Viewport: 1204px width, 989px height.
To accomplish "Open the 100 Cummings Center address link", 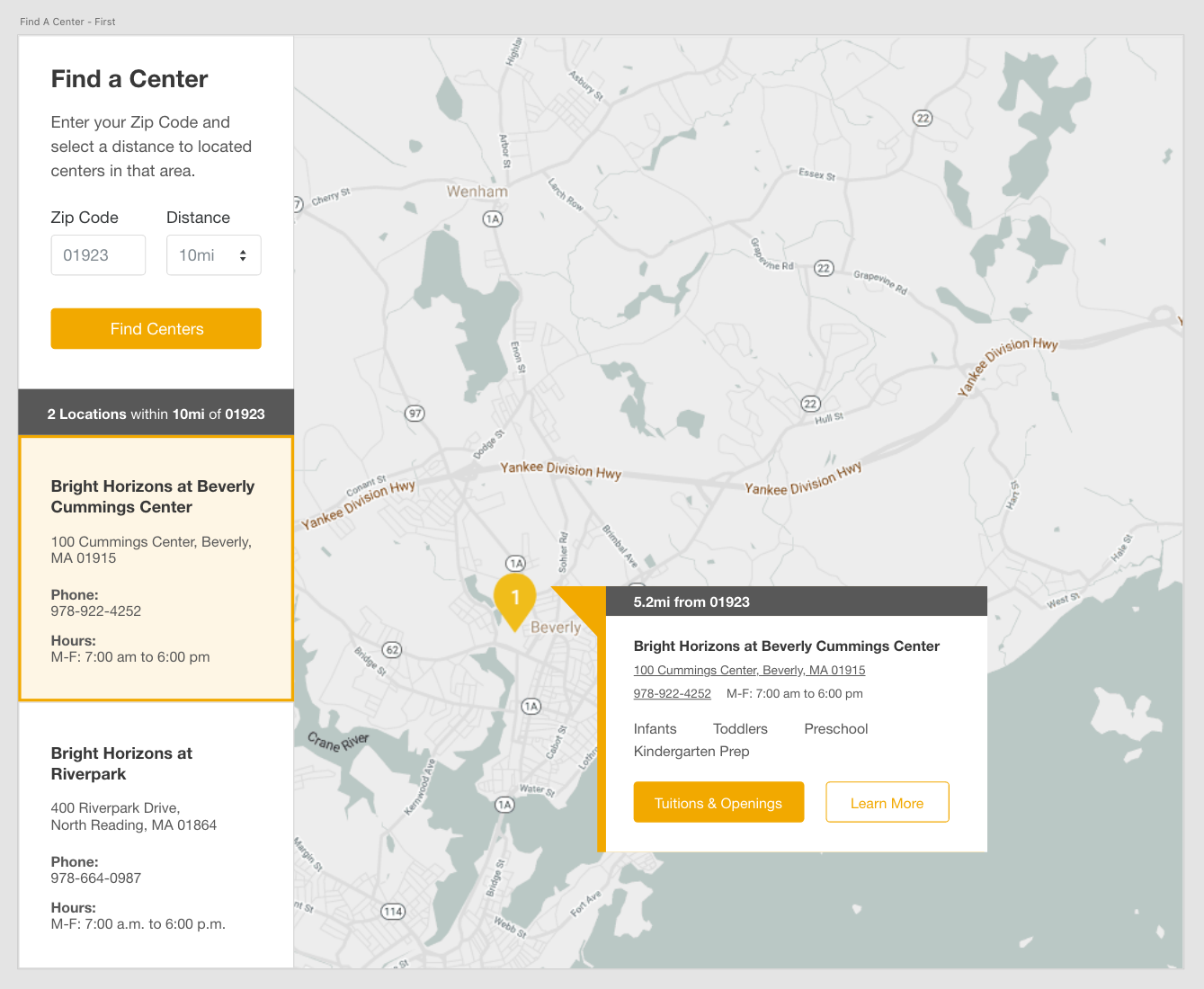I will (749, 670).
